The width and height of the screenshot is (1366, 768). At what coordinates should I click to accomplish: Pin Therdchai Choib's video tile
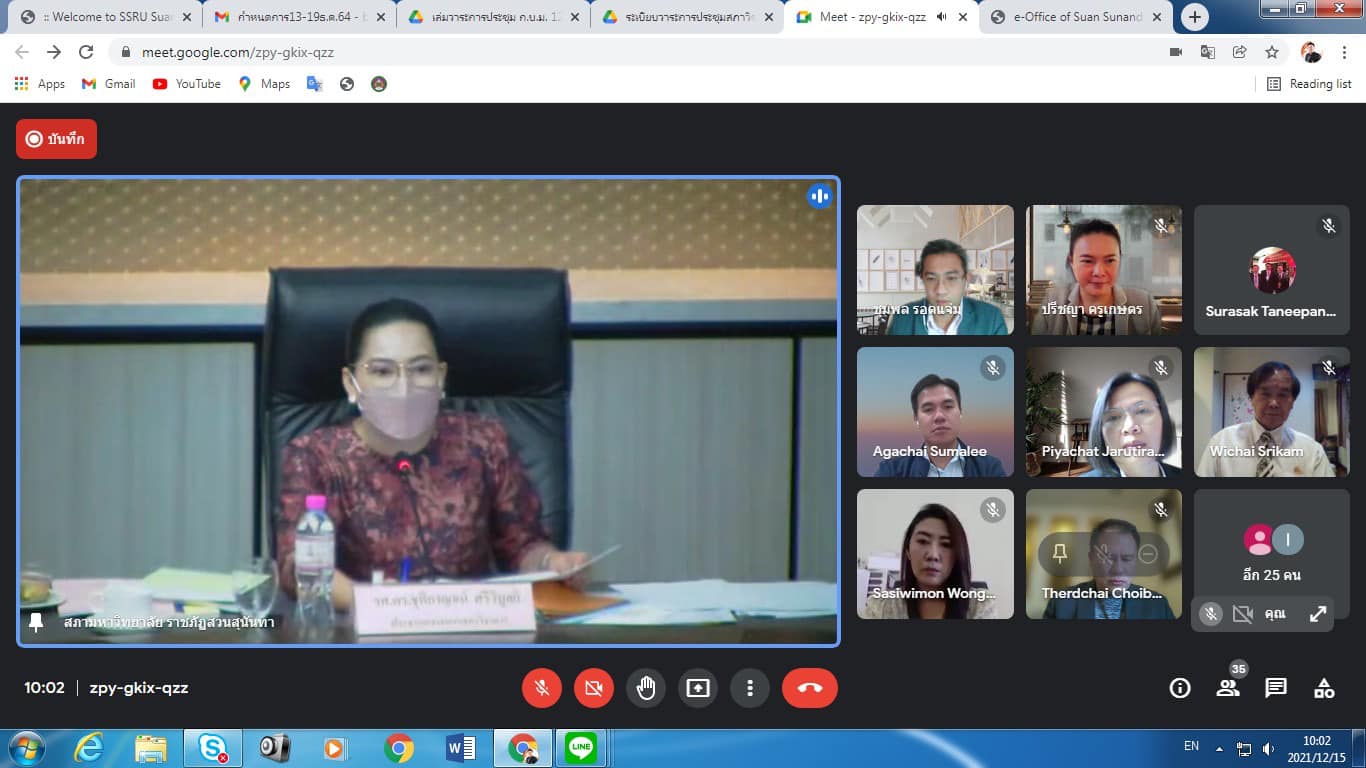coord(1060,553)
